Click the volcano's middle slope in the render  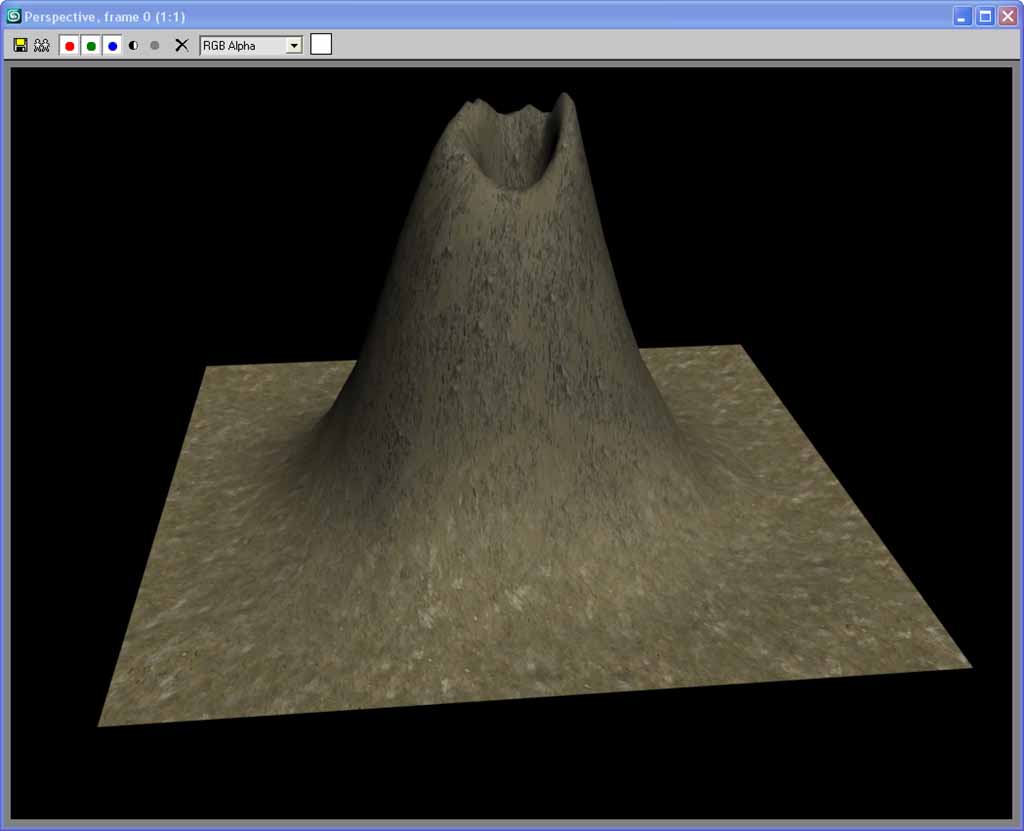[500, 330]
